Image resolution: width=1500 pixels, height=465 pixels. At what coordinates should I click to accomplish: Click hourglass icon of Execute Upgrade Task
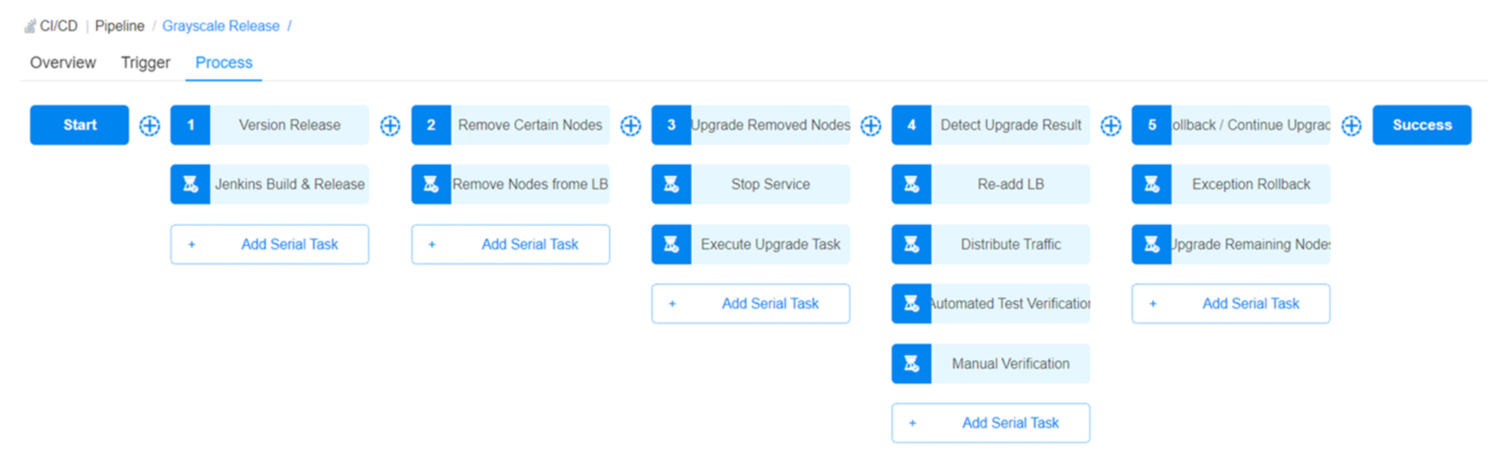(671, 244)
